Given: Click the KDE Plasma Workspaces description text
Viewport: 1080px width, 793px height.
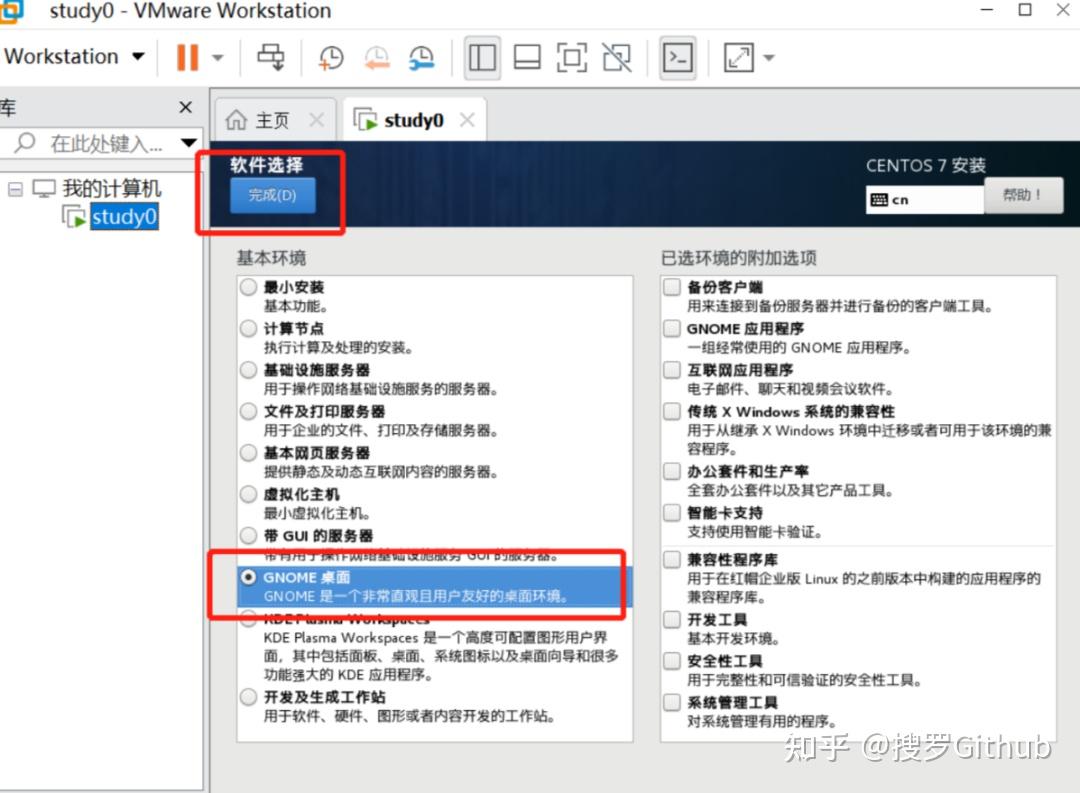Looking at the screenshot, I should point(441,656).
